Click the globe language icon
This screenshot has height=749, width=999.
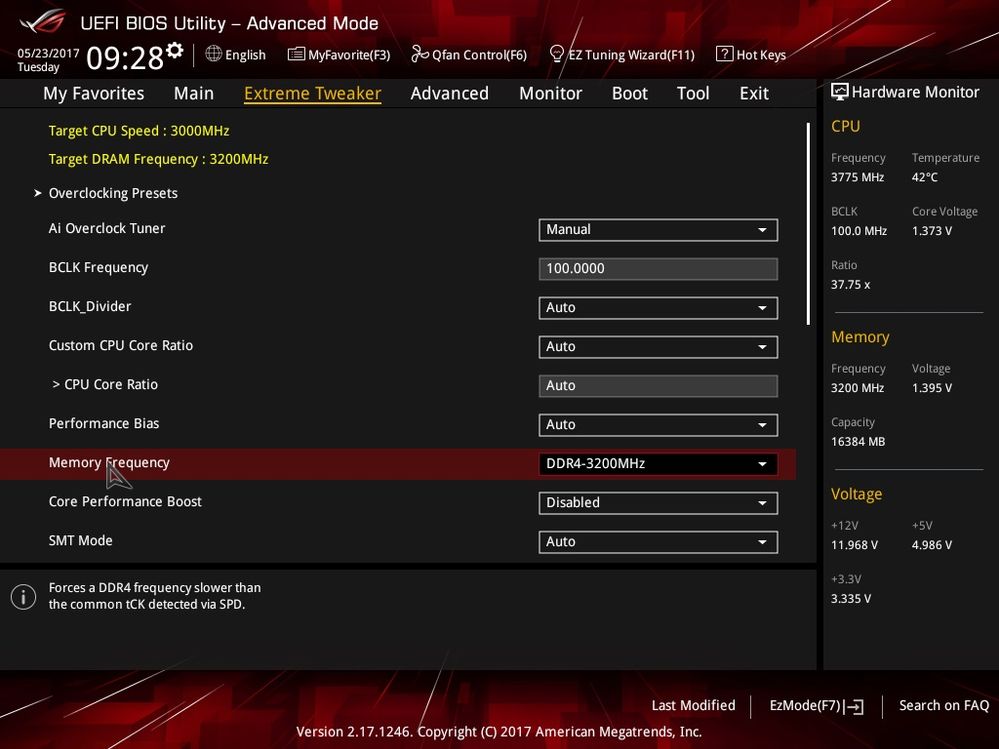tap(213, 54)
